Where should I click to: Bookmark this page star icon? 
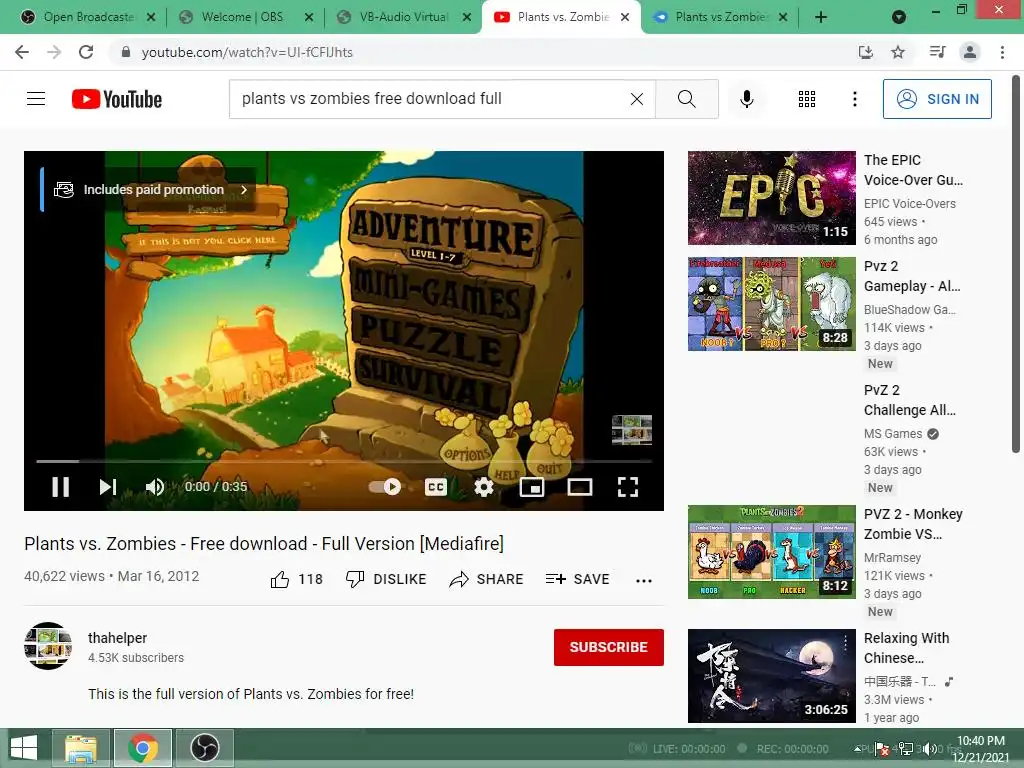point(898,52)
